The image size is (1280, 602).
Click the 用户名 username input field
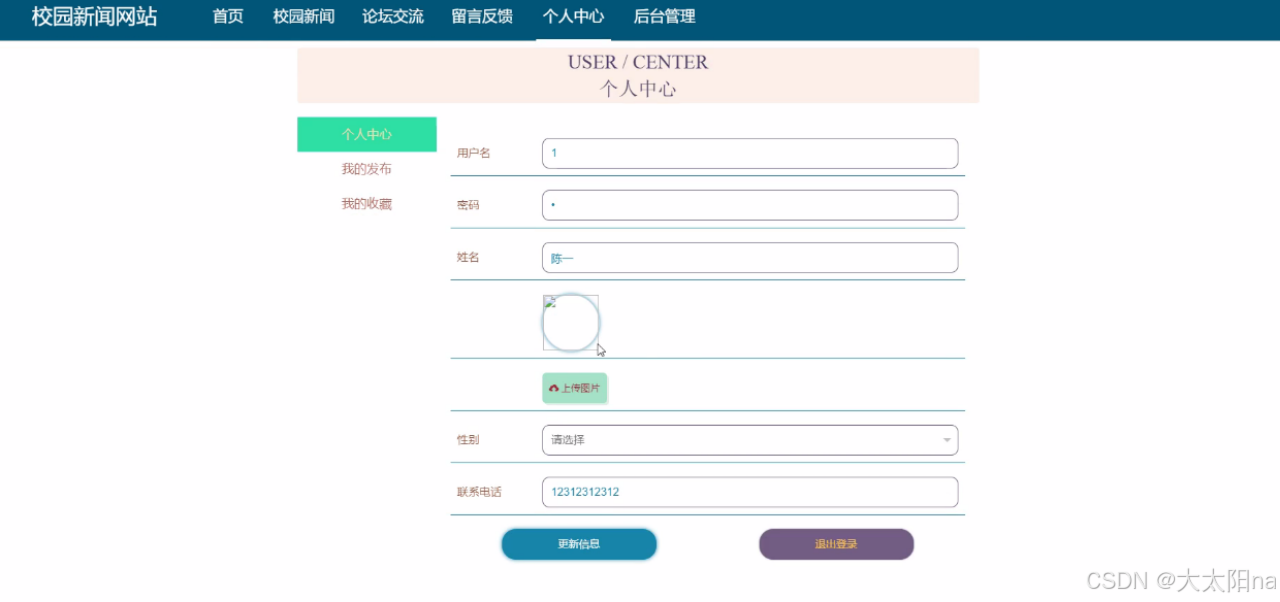[750, 153]
